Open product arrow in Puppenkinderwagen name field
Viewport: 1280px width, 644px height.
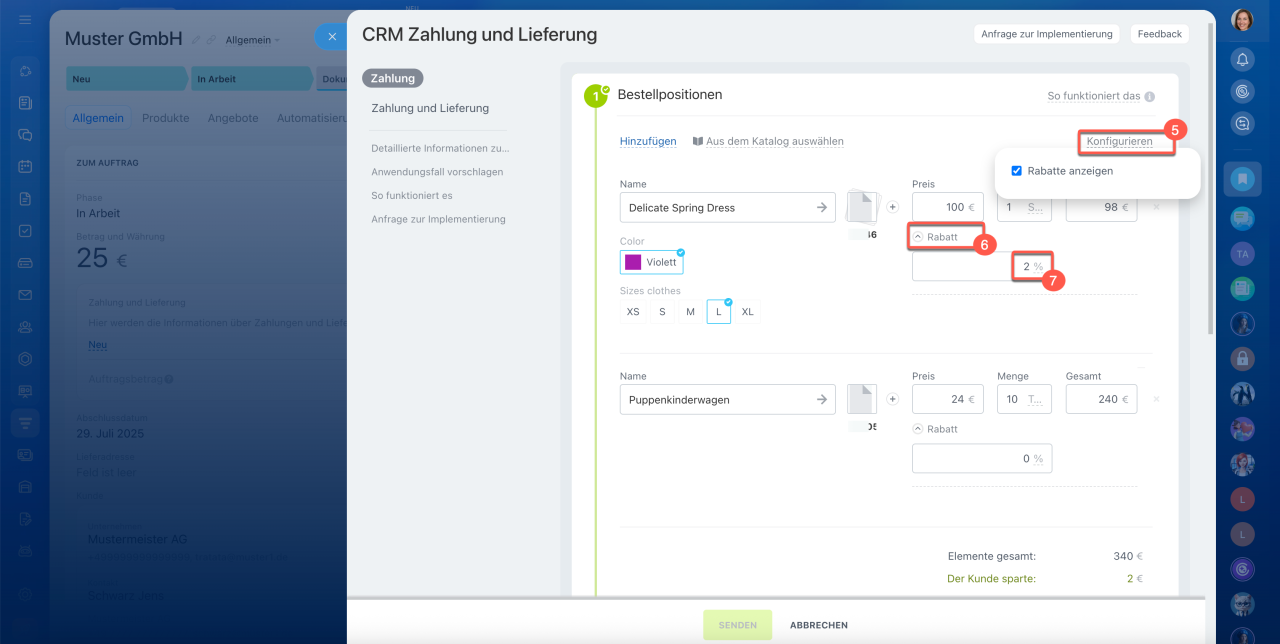pos(821,399)
